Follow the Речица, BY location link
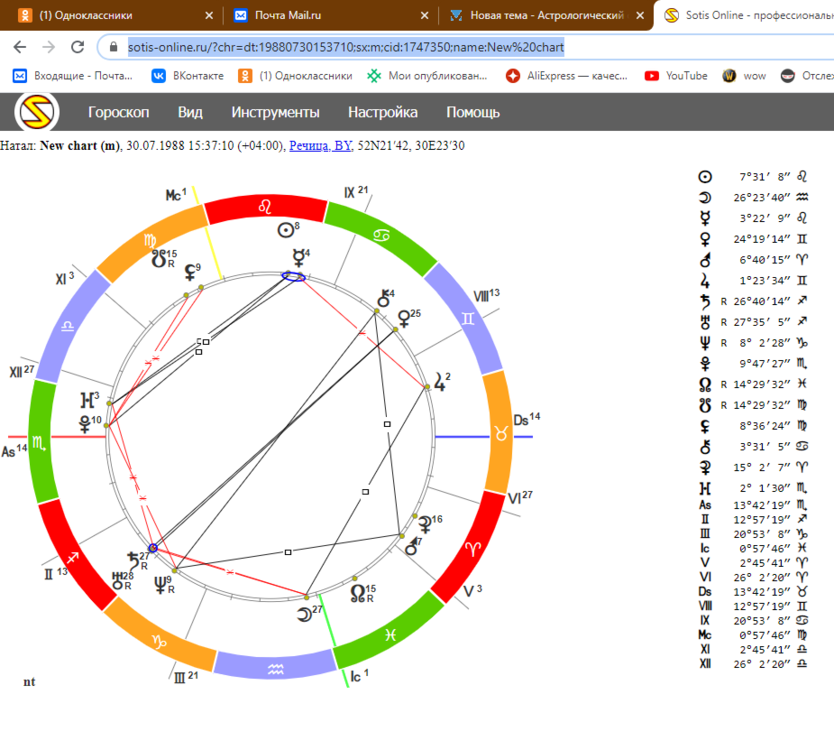Viewport: 834px width, 750px height. click(x=320, y=146)
